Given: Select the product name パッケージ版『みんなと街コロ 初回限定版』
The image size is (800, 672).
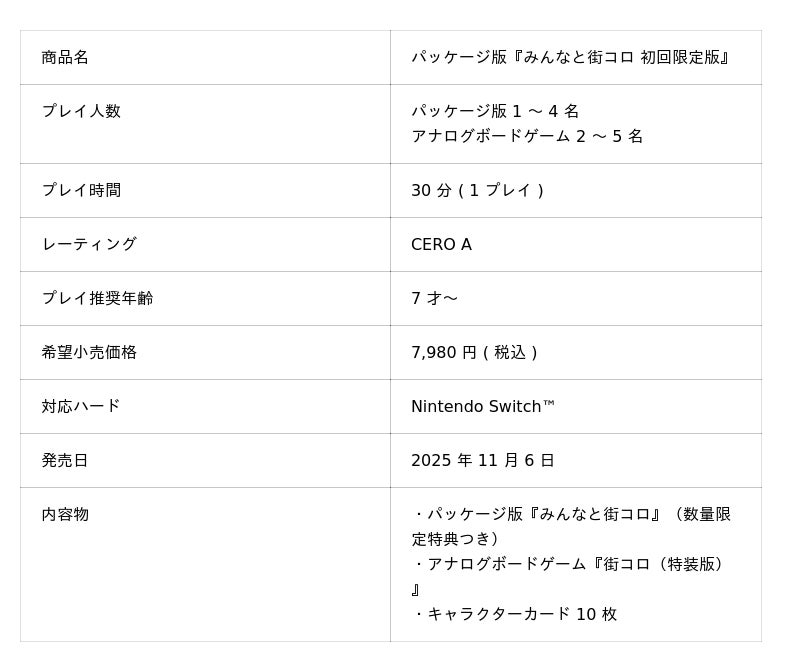Looking at the screenshot, I should coord(571,58).
